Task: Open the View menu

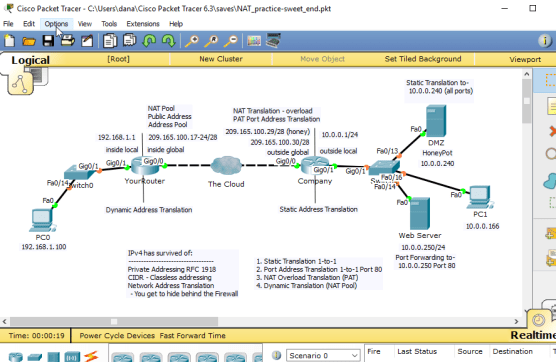Action: click(85, 24)
